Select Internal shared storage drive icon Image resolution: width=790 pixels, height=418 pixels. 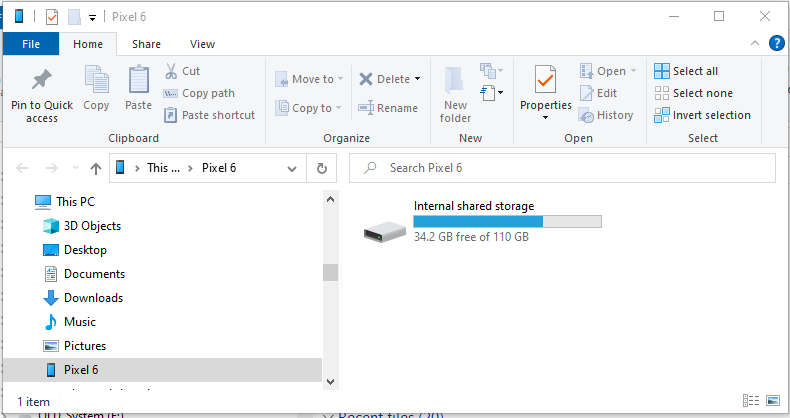click(384, 232)
